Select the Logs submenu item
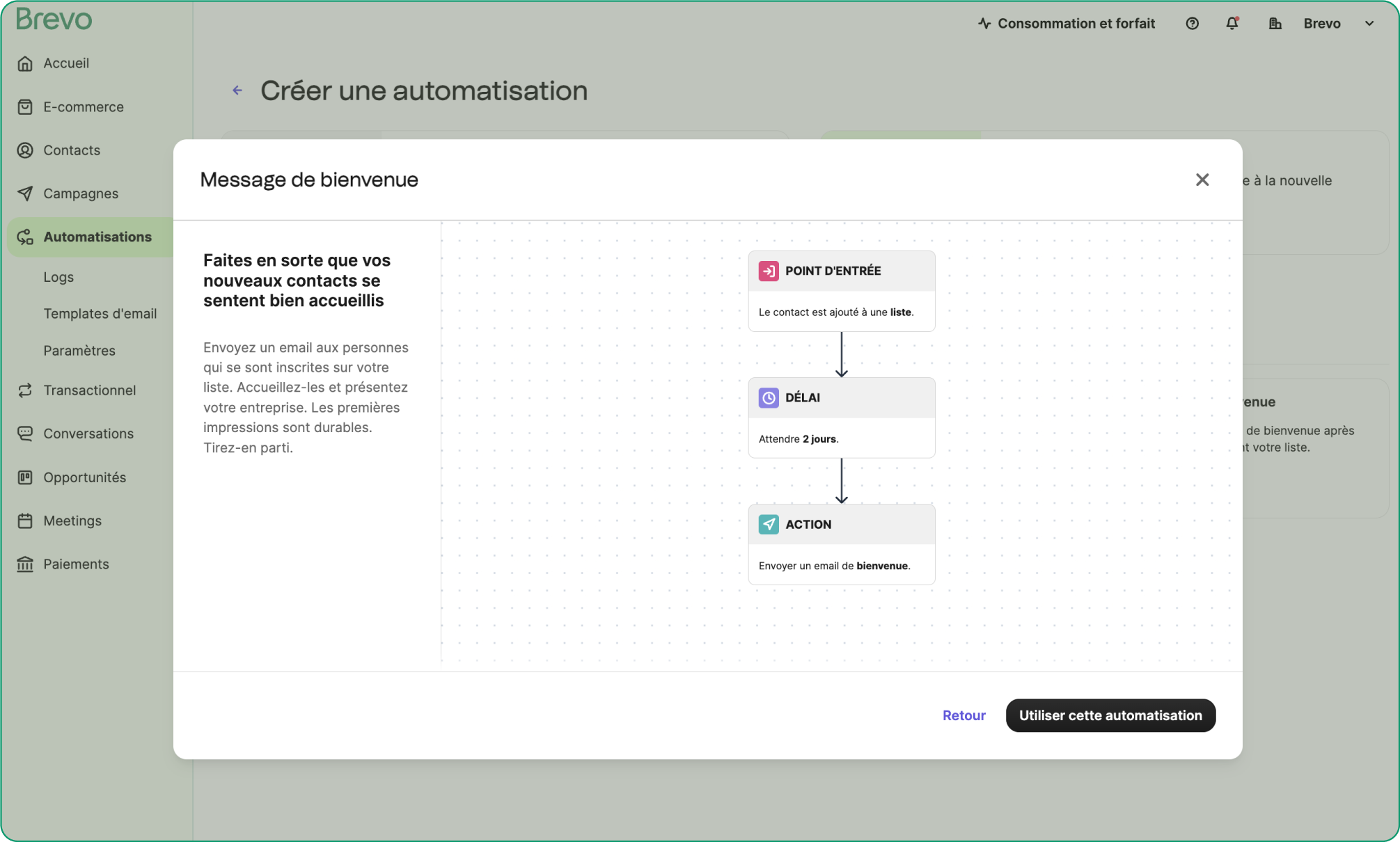The width and height of the screenshot is (1400, 842). coord(58,277)
